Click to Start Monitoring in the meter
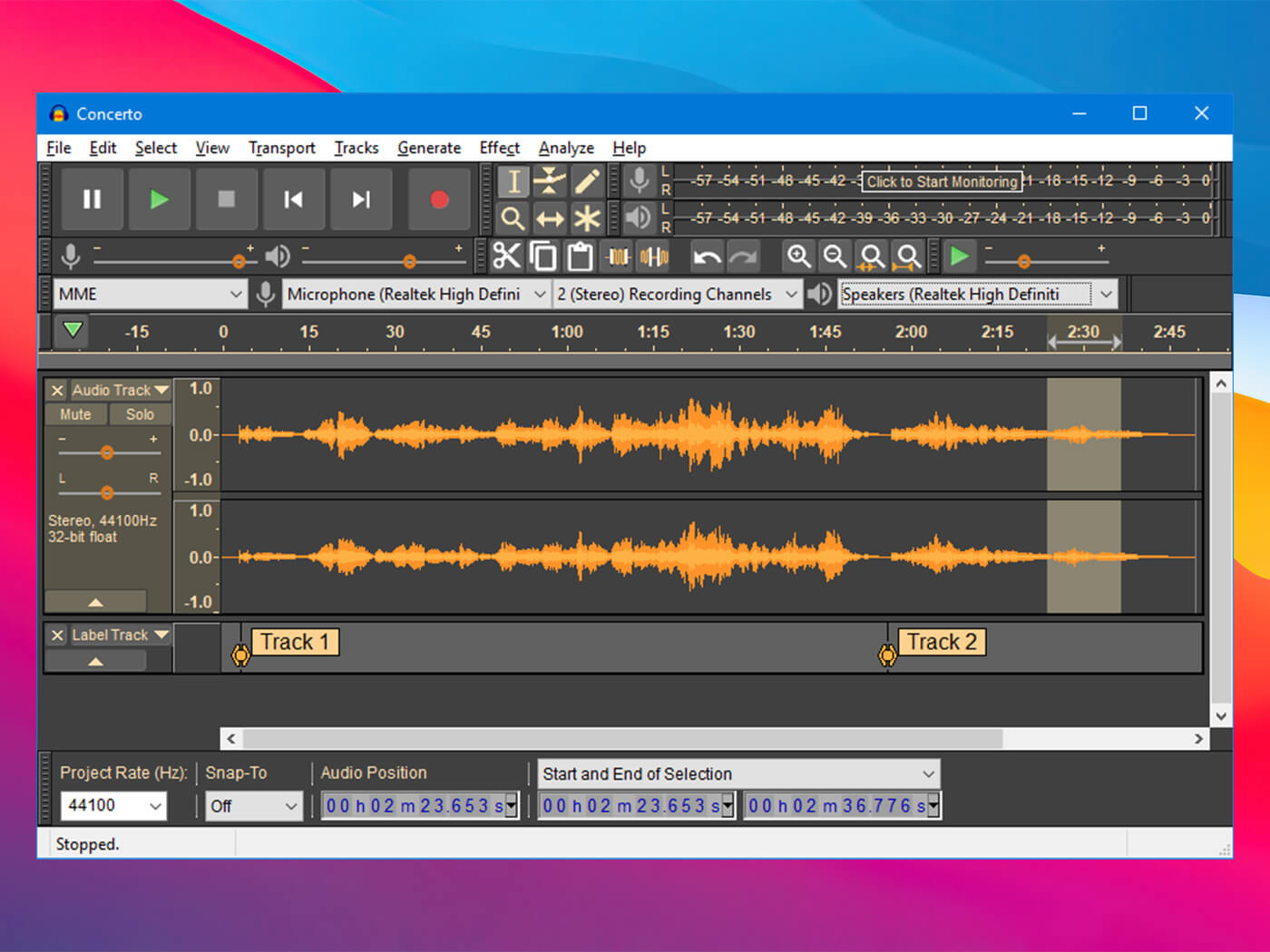 [x=942, y=181]
